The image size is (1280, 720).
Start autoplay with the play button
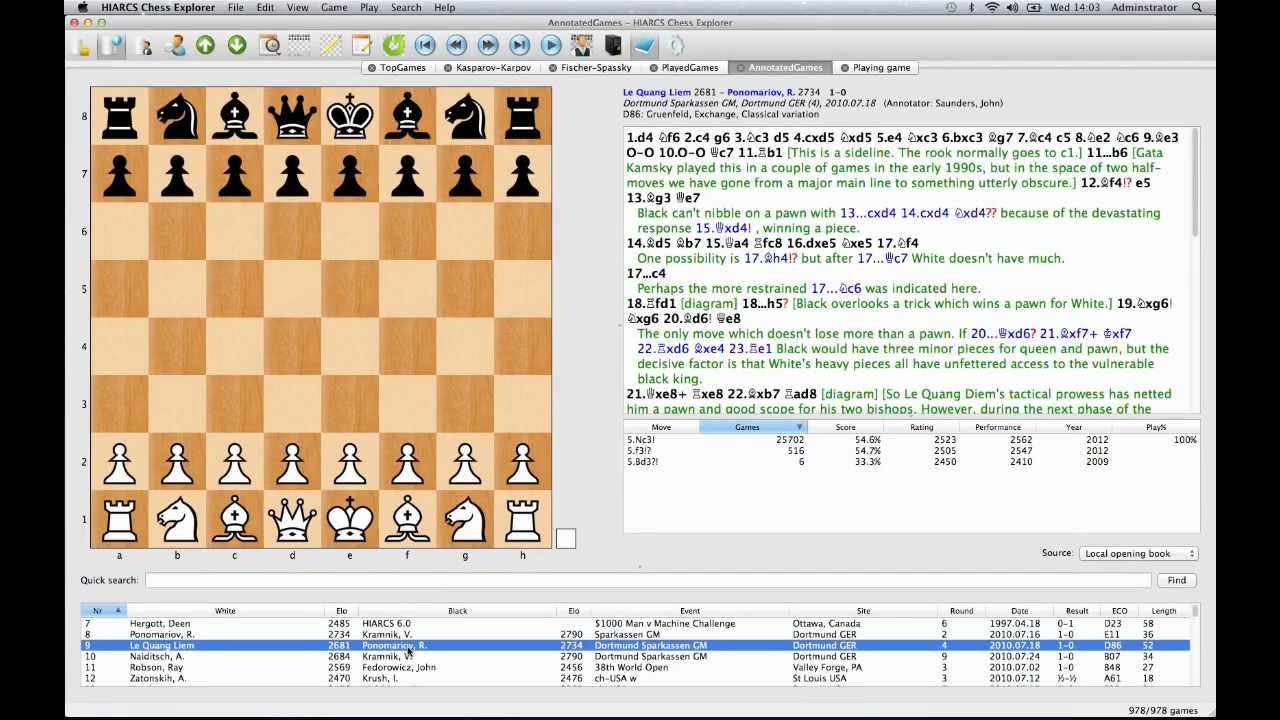[551, 45]
